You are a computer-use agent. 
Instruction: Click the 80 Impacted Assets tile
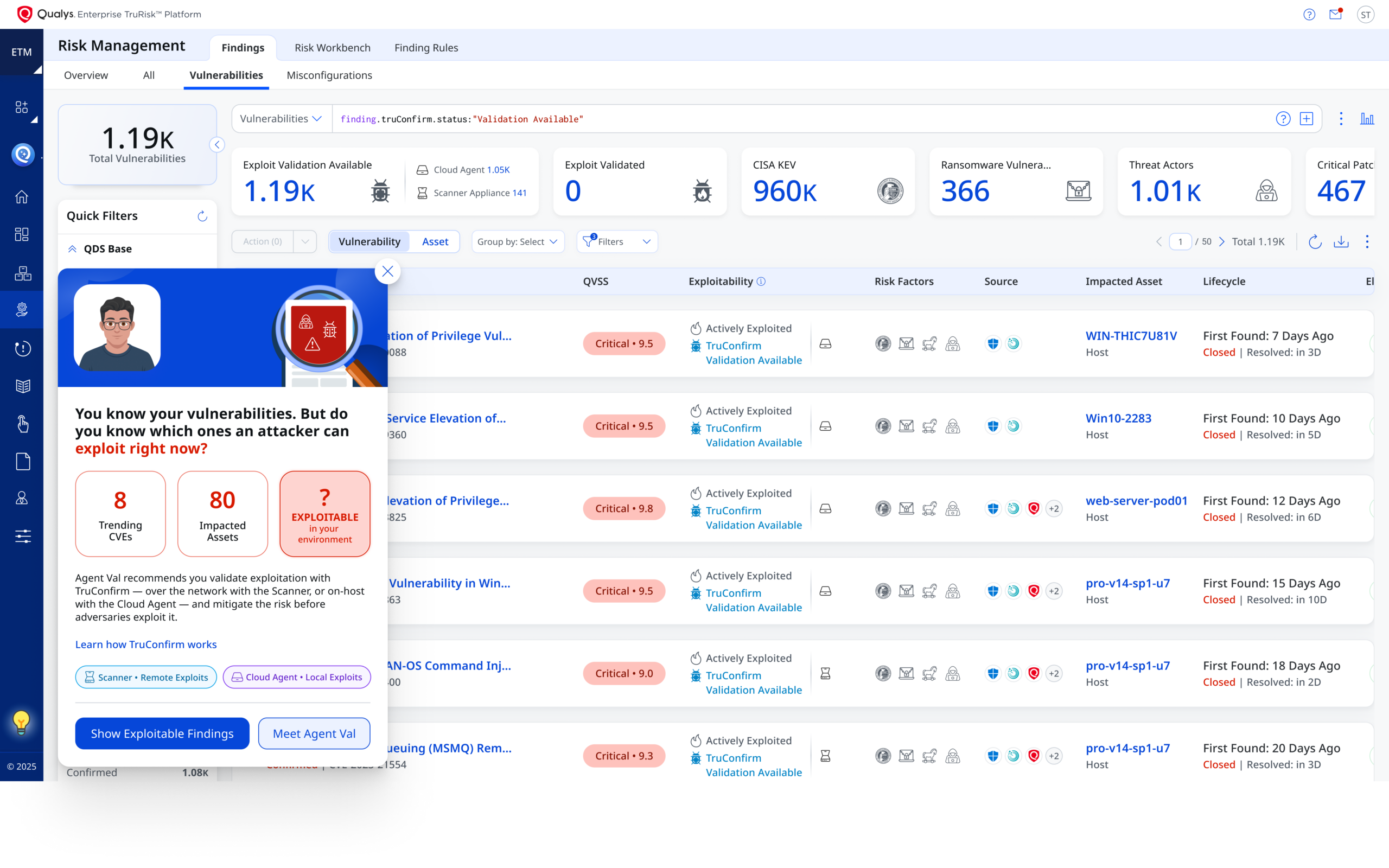coord(222,514)
